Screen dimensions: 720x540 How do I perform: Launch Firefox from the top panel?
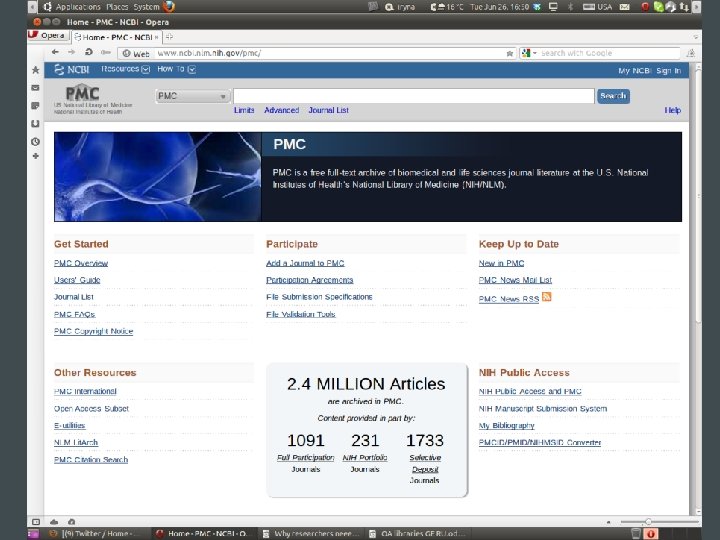[x=169, y=6]
